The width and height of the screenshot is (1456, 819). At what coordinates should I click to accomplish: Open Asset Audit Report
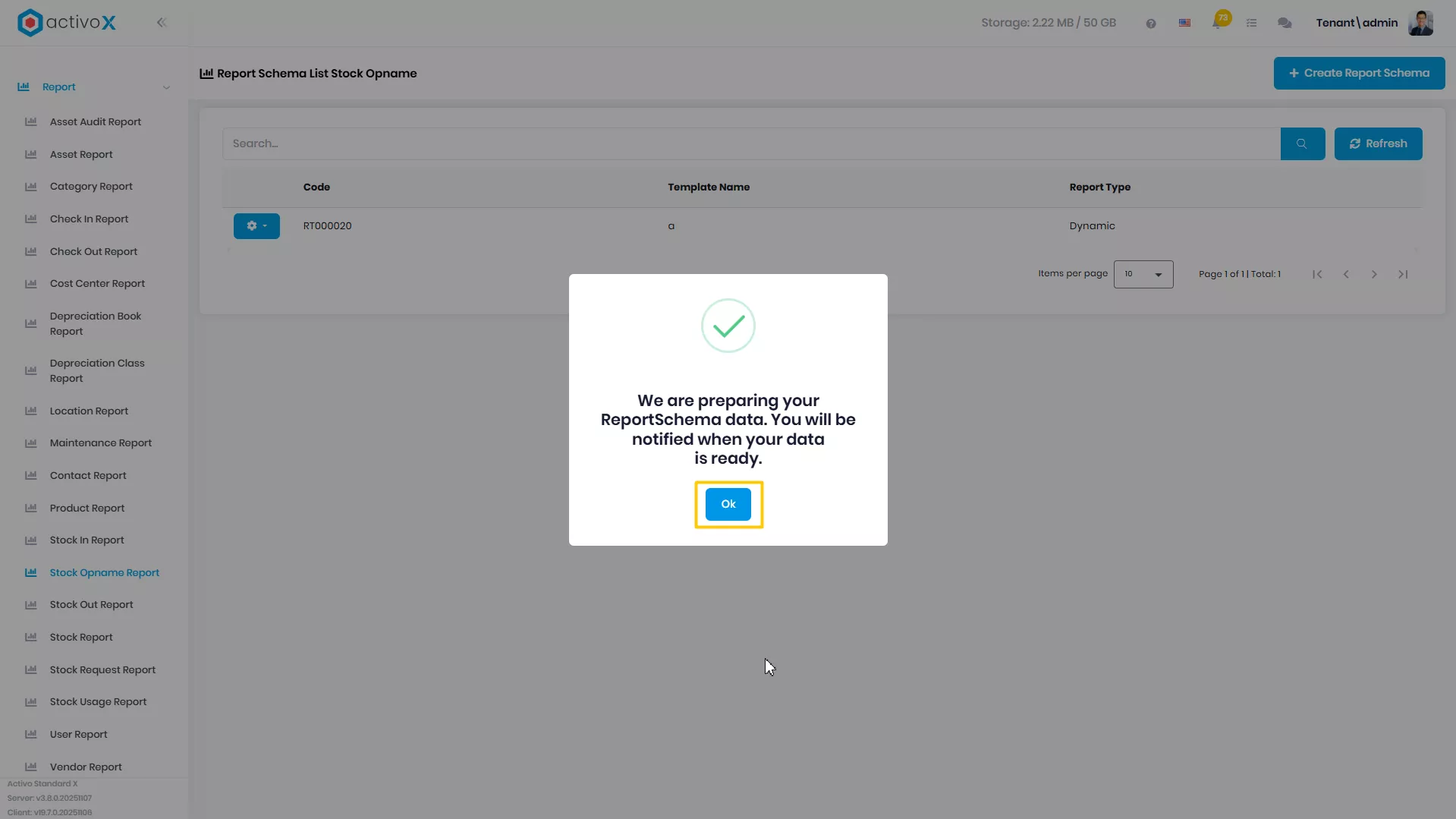pos(95,122)
